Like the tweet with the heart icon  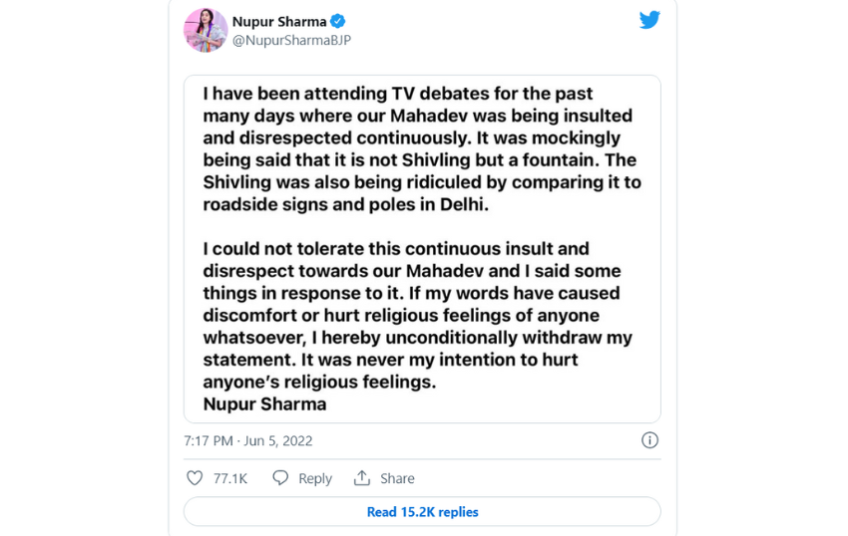(x=195, y=478)
